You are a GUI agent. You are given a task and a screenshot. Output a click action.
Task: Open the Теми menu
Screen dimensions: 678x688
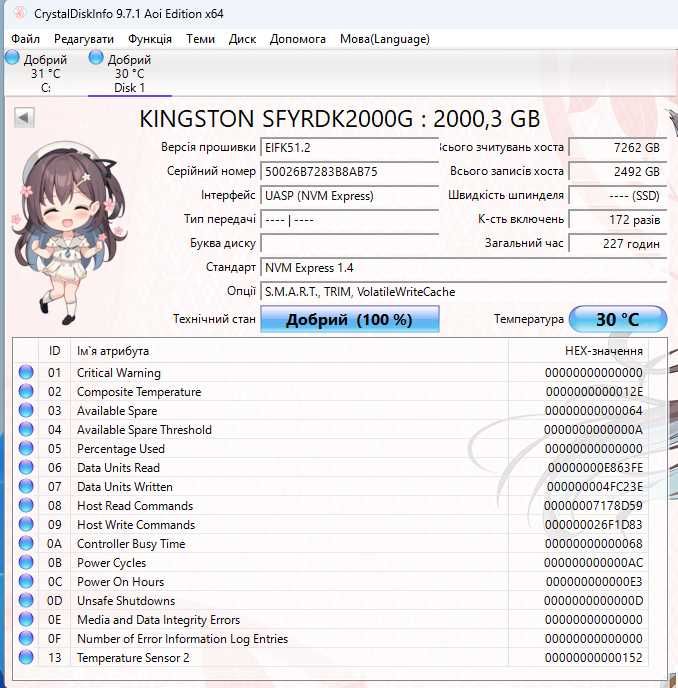(x=201, y=39)
